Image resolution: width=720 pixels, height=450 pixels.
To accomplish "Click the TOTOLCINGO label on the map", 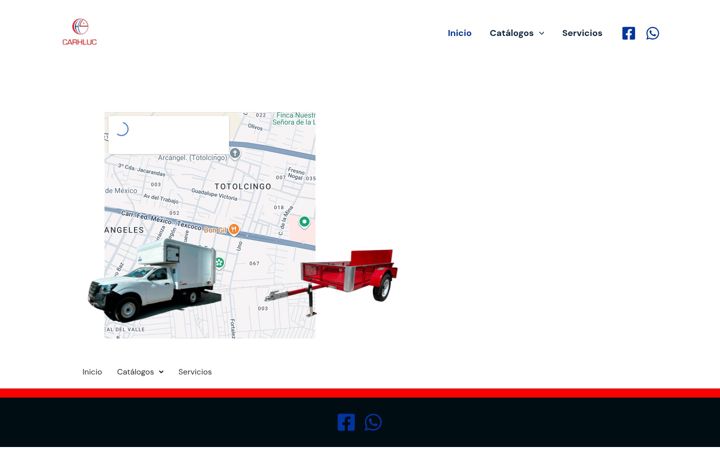I will coord(243,186).
